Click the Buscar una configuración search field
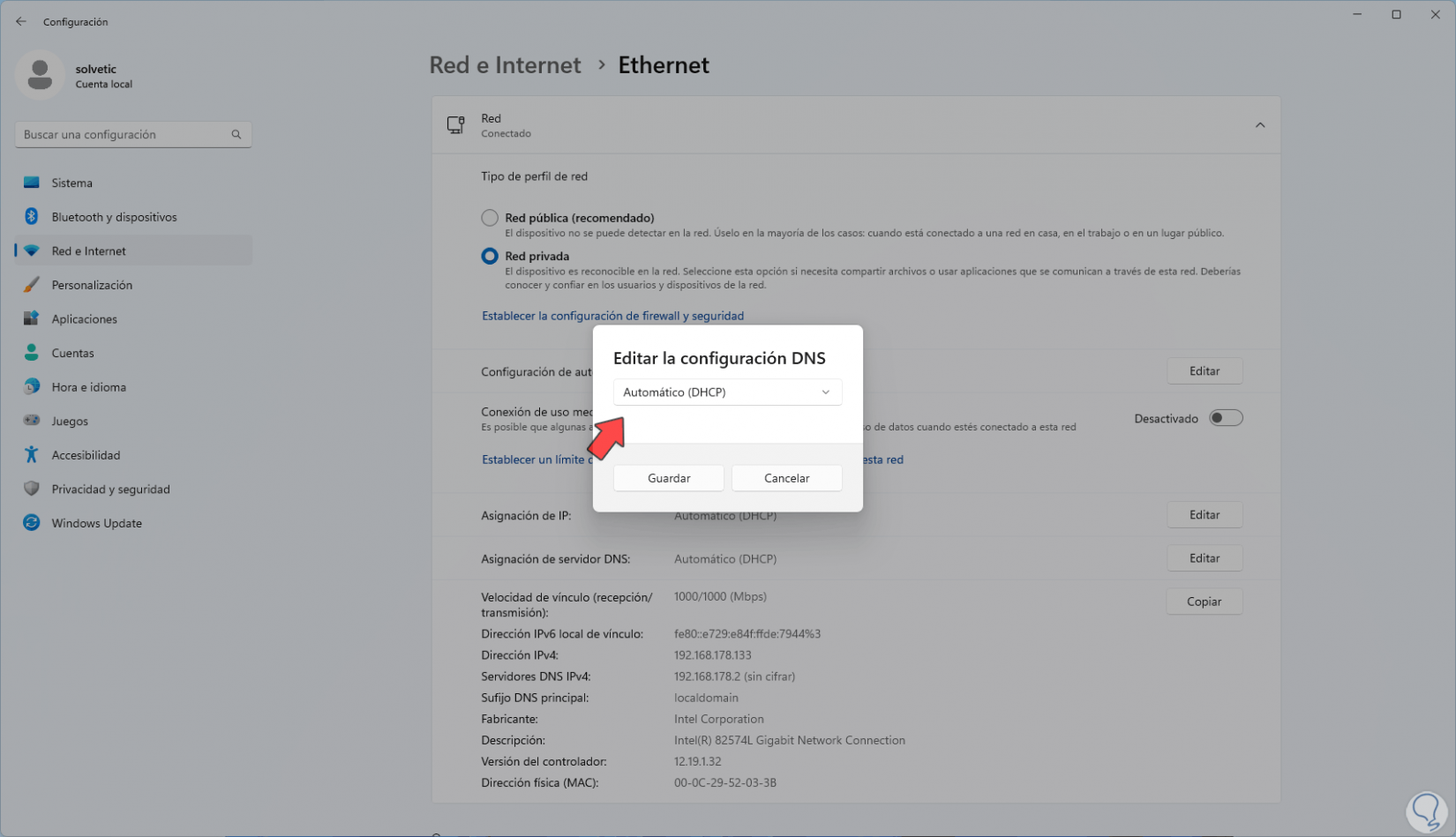The height and width of the screenshot is (837, 1456). (x=132, y=134)
